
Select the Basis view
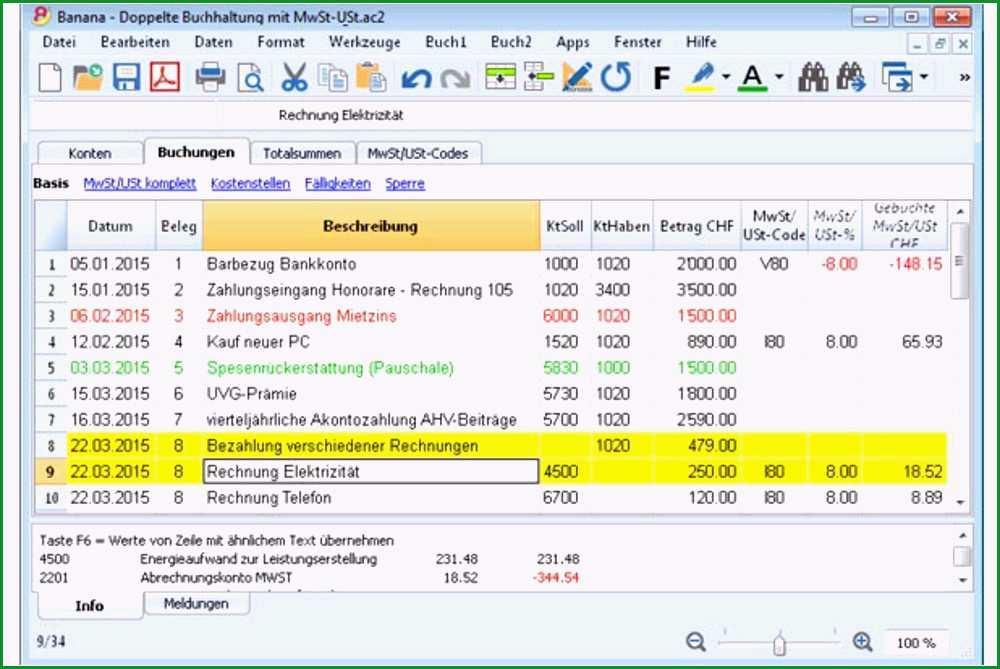point(51,184)
